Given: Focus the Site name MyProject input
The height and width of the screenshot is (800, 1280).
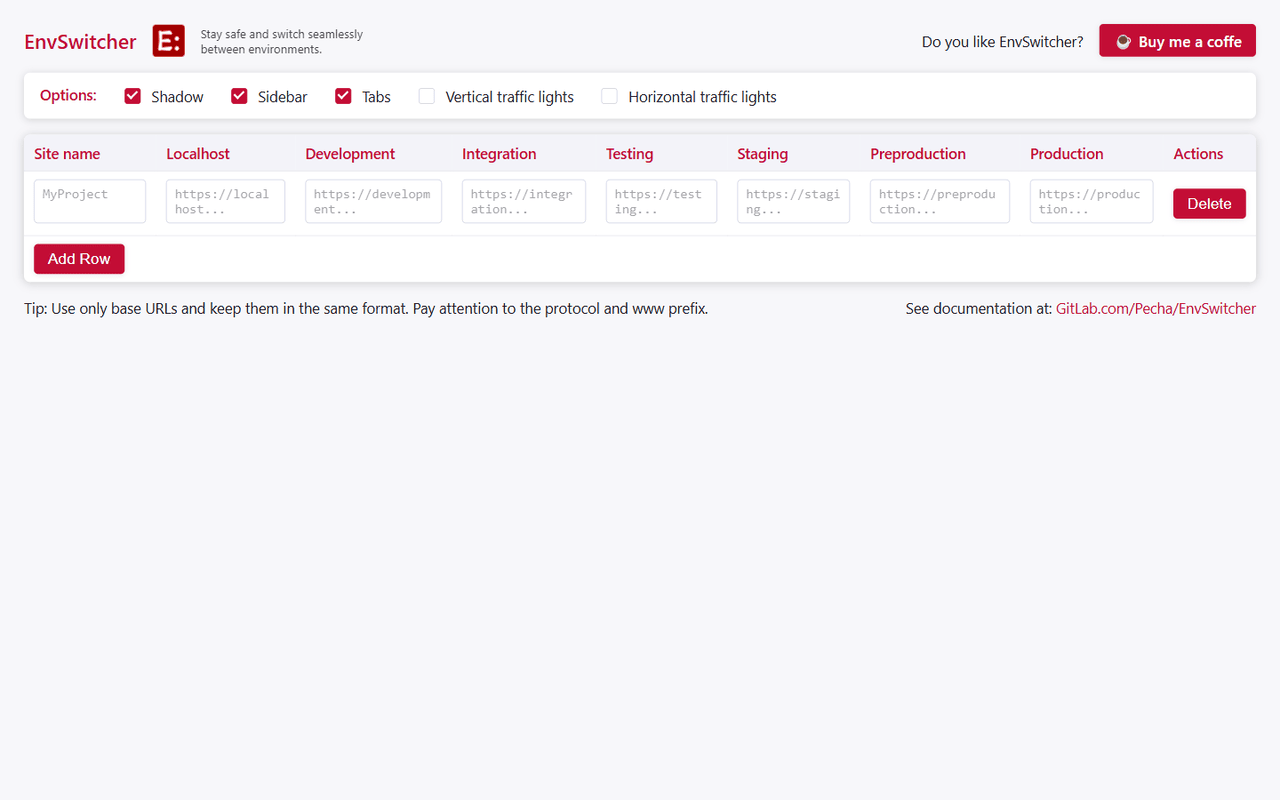Looking at the screenshot, I should 90,201.
